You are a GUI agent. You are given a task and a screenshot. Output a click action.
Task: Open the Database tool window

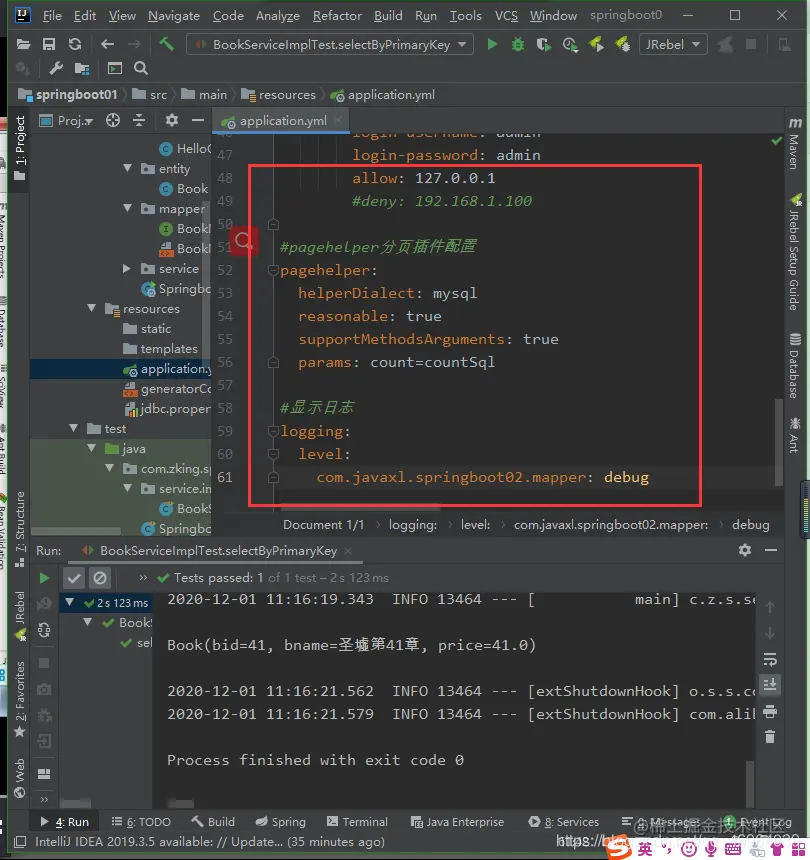point(795,365)
